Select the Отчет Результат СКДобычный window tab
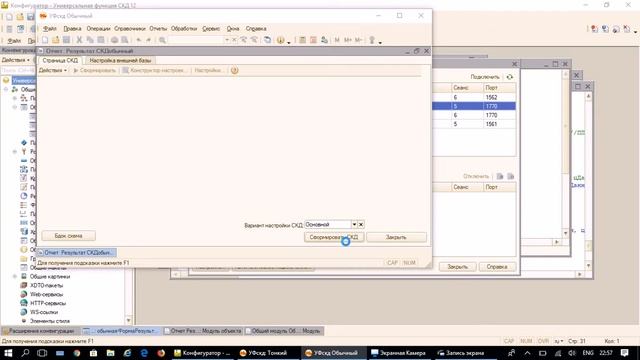 [77, 253]
